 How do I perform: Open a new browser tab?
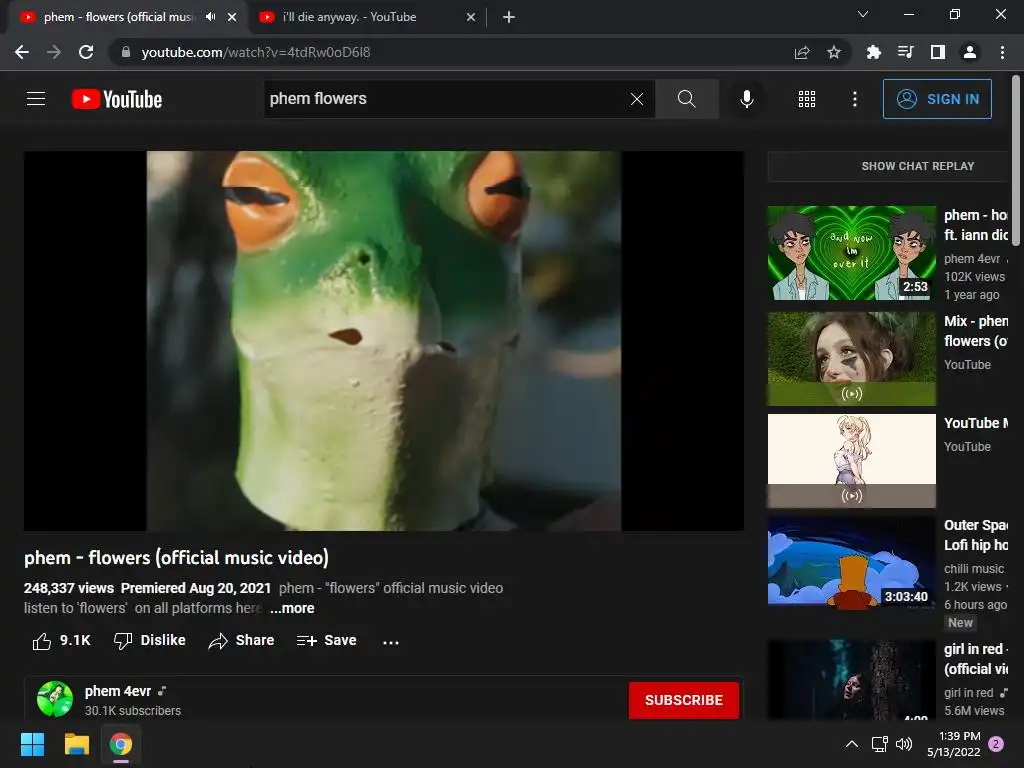coord(509,17)
